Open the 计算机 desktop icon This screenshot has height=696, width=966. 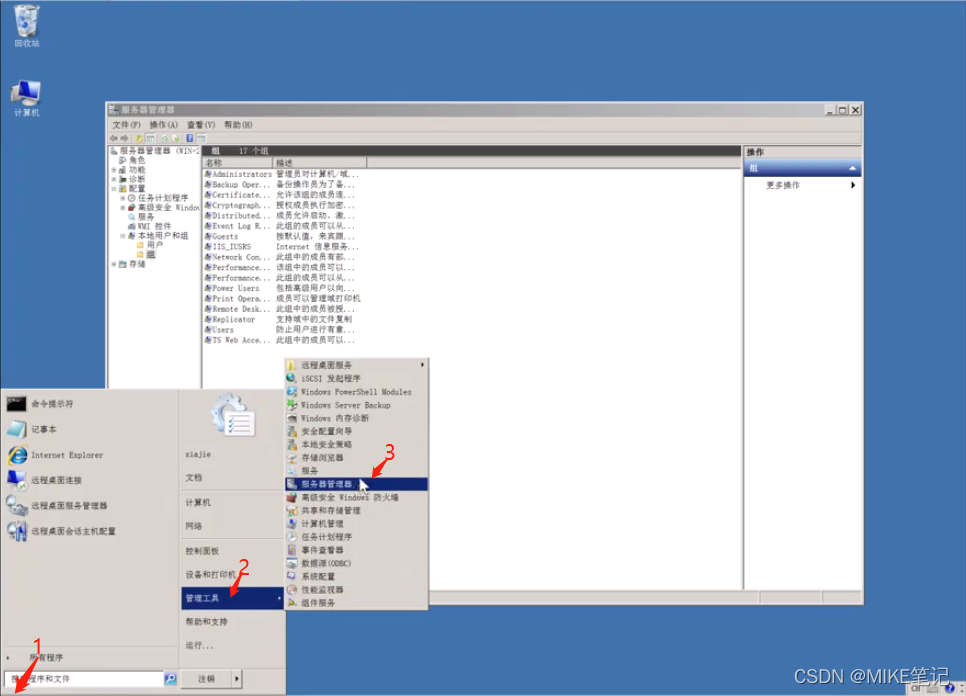(26, 98)
